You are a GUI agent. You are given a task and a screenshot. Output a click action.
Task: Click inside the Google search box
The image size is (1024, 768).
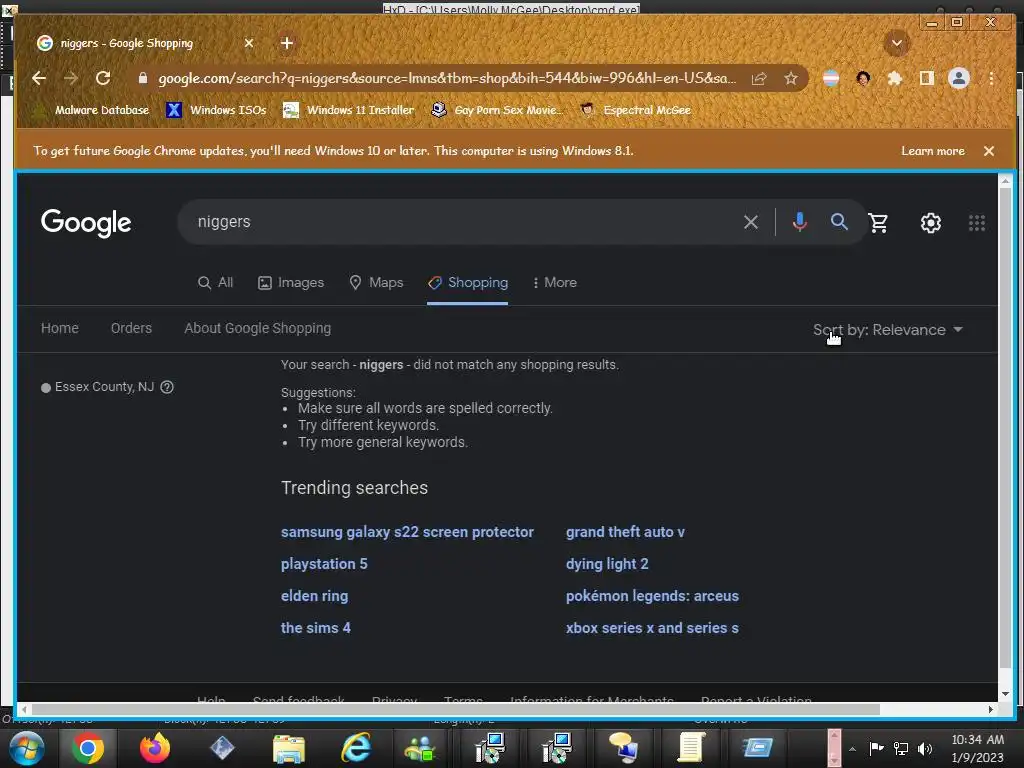pyautogui.click(x=457, y=222)
